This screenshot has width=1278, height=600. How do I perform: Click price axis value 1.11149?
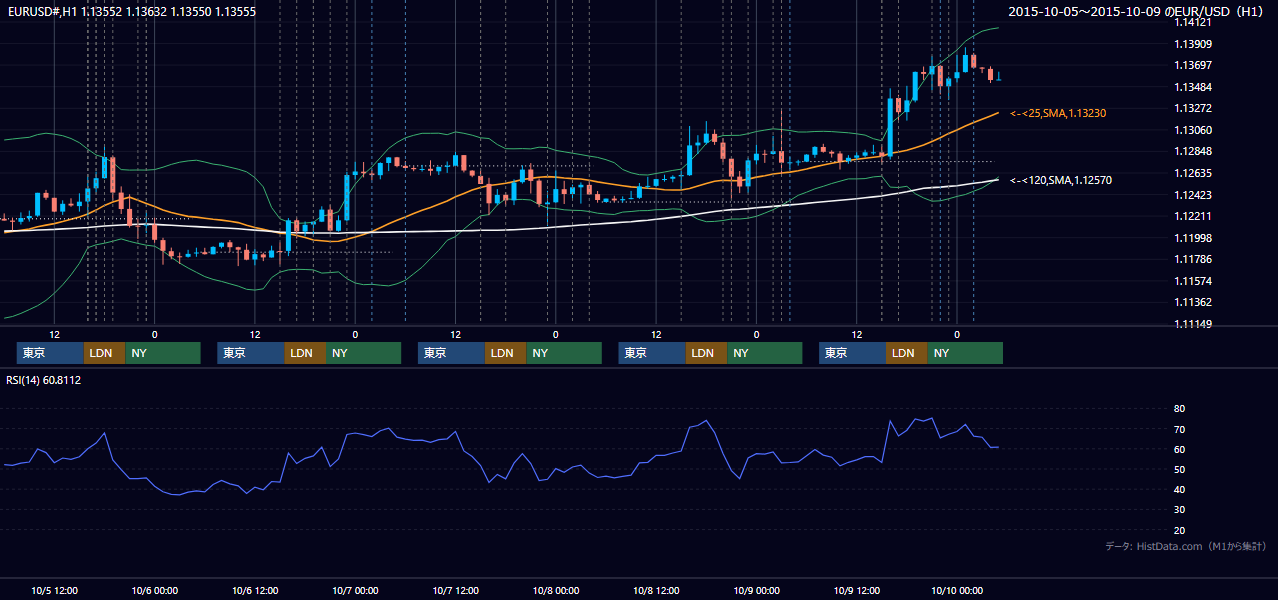tap(1193, 324)
